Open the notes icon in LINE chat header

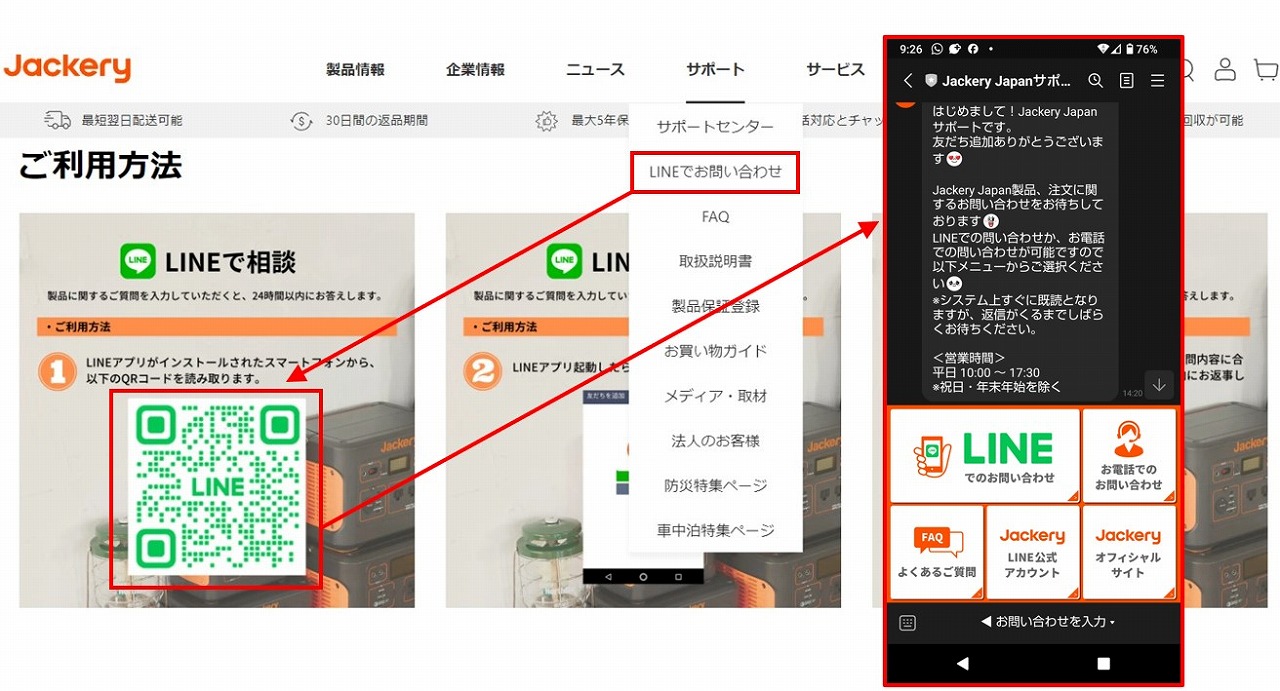[x=1127, y=81]
